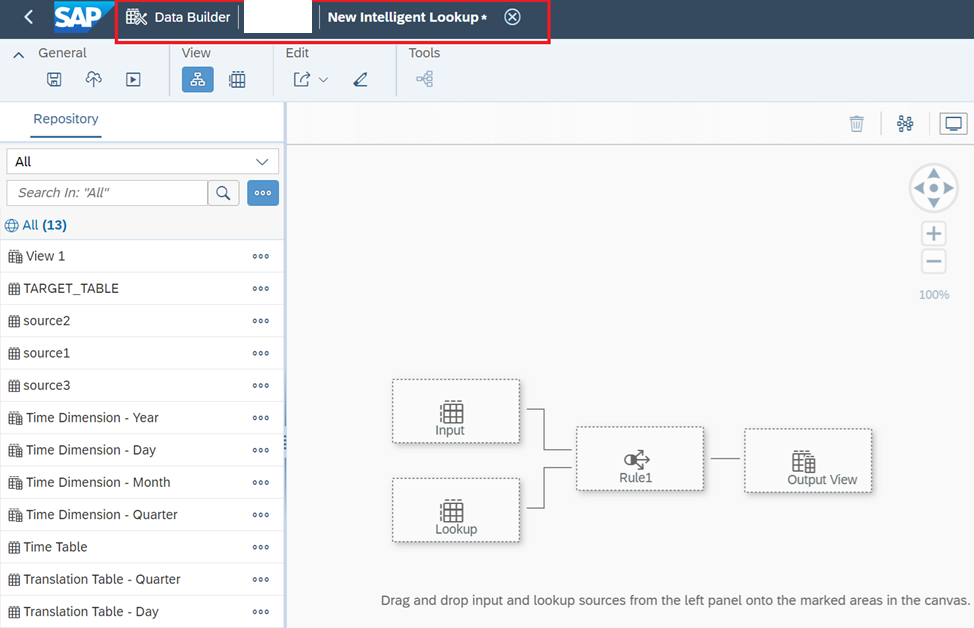
Task: Open more options for Time Dimension - Year
Action: pyautogui.click(x=261, y=418)
